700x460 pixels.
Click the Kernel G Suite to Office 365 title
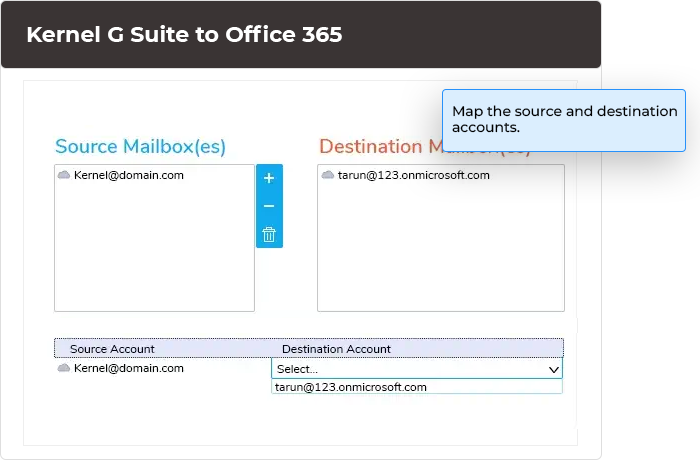[184, 35]
